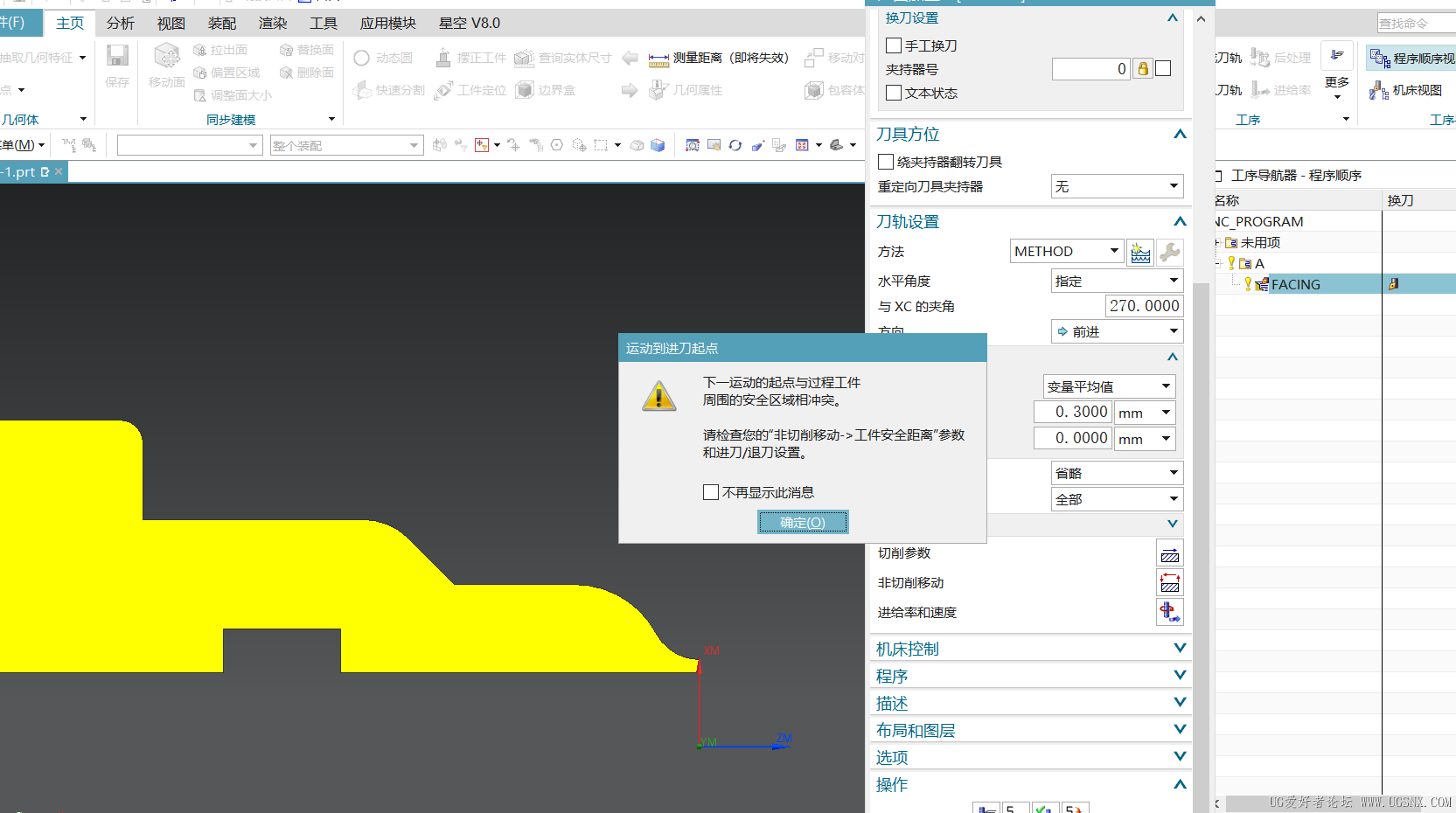
Task: Open the mm unit dropdown next to 0.3000
Action: pos(1145,413)
